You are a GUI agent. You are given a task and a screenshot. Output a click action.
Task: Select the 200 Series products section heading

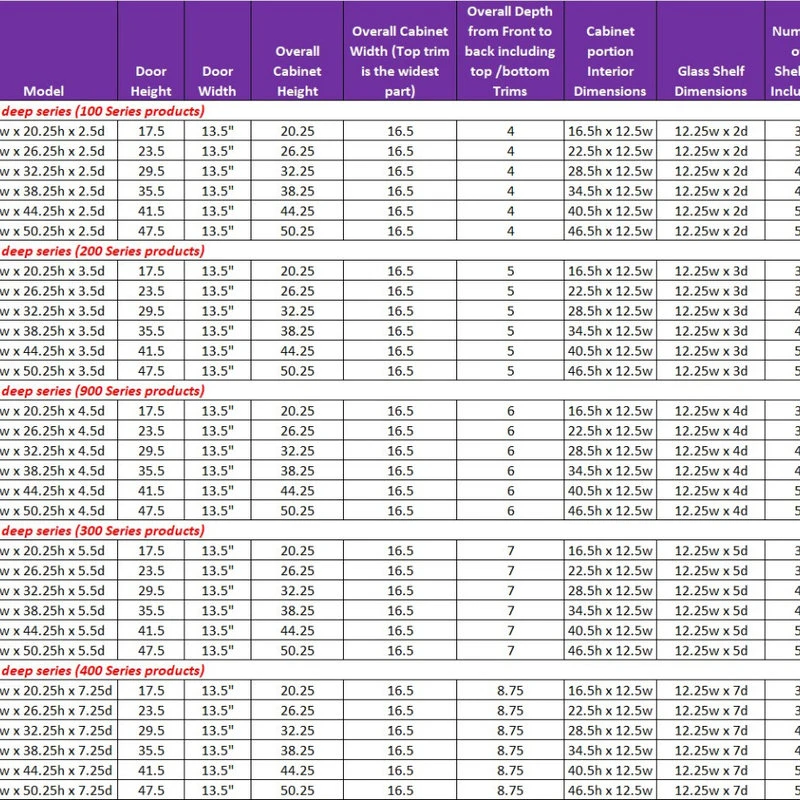(x=102, y=251)
